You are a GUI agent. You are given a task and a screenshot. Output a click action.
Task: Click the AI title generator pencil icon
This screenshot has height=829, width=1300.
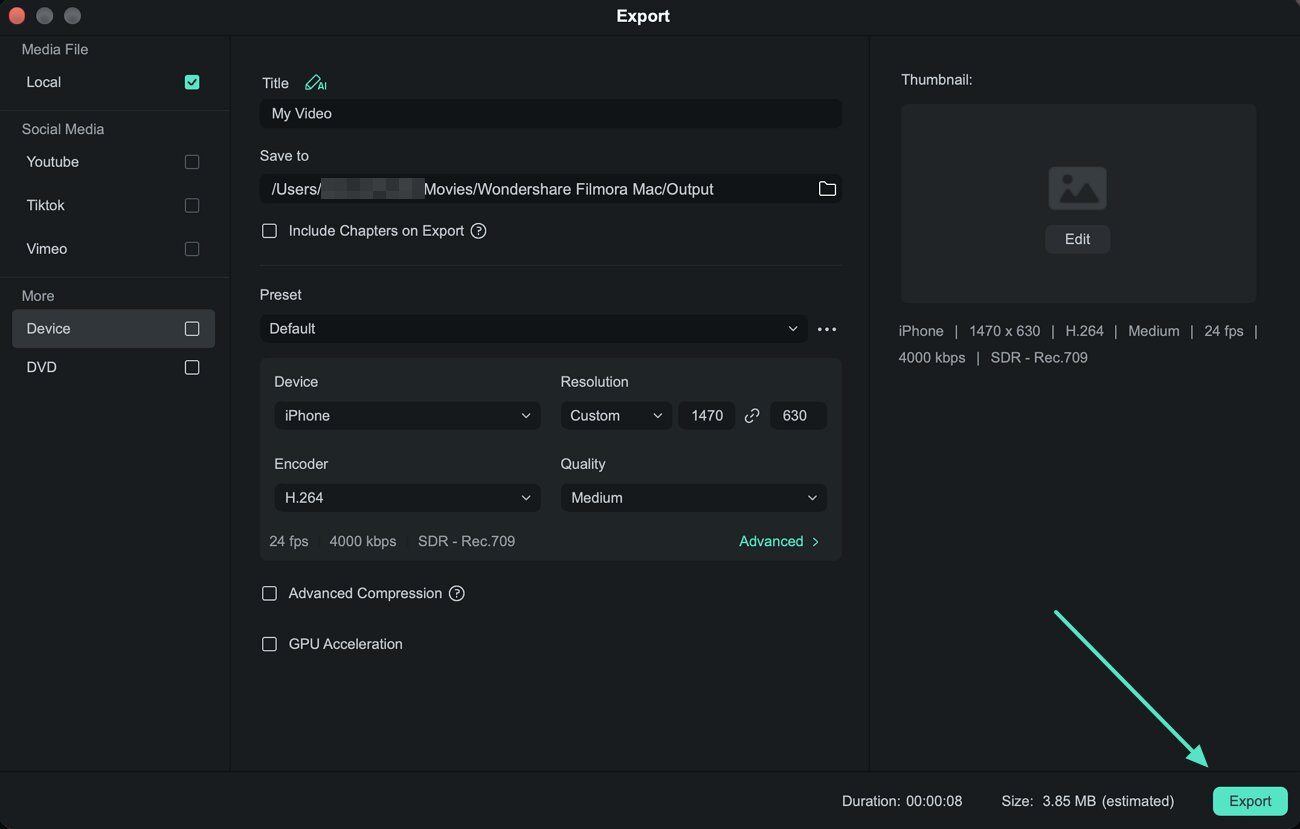[315, 83]
